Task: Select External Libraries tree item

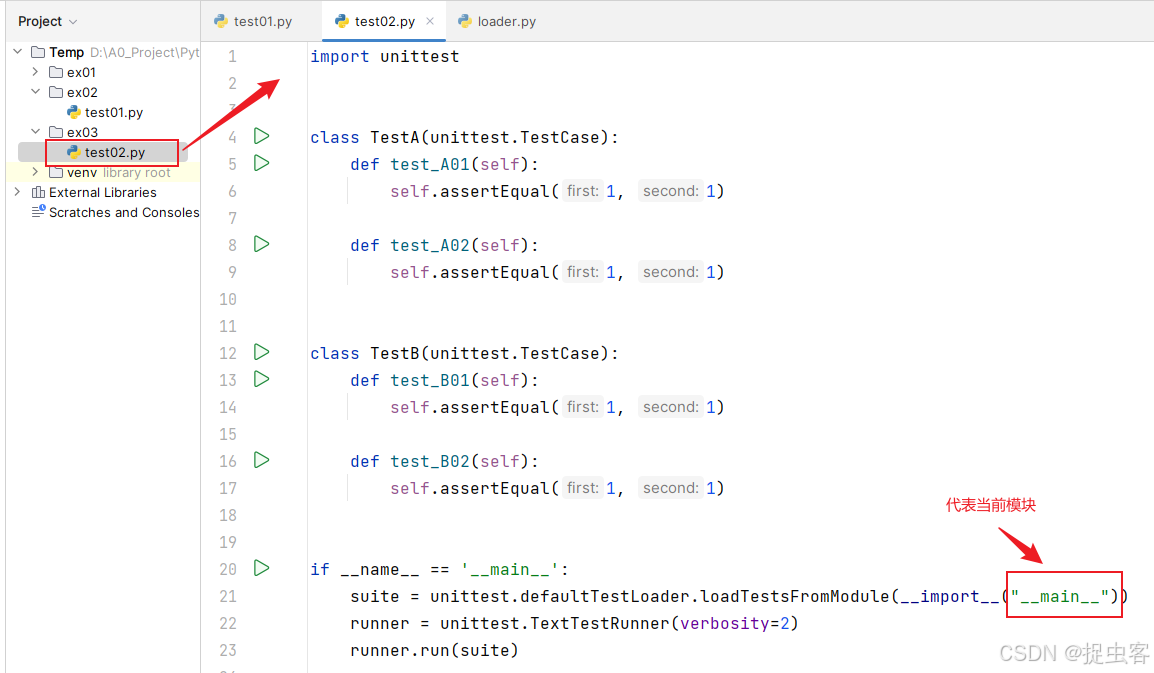Action: pos(102,192)
